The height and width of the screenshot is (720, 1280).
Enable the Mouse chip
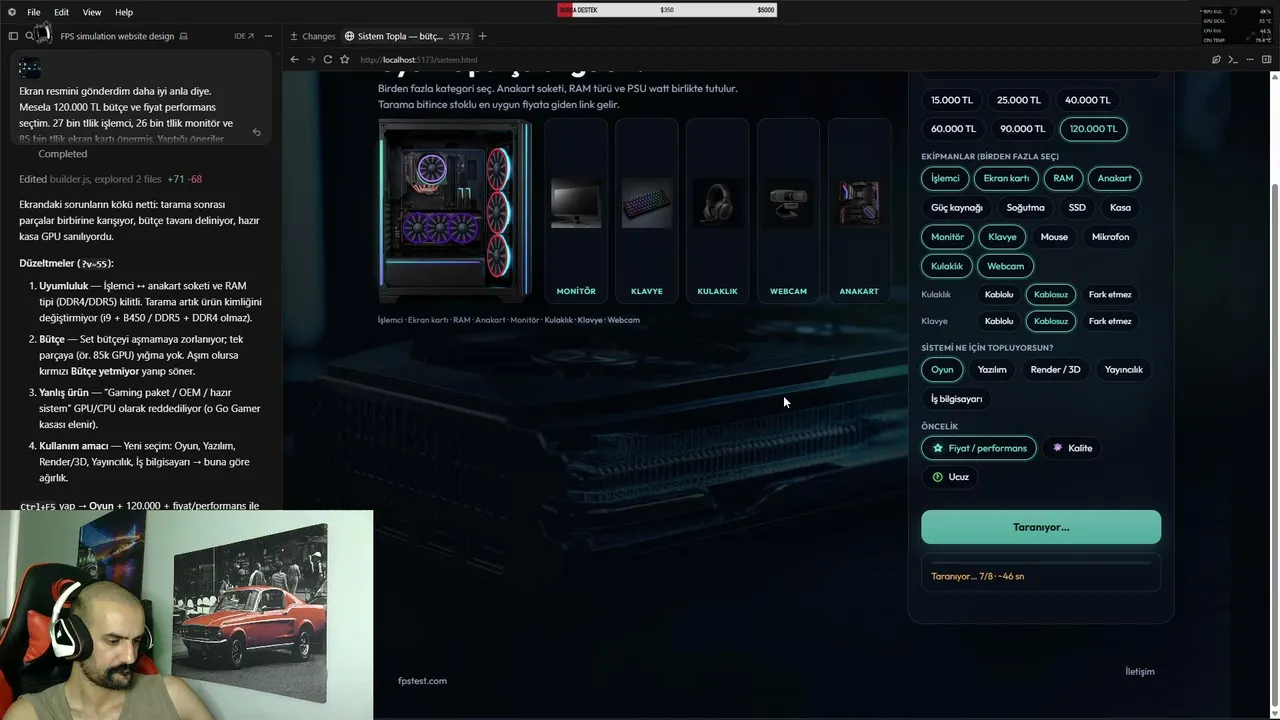coord(1054,237)
